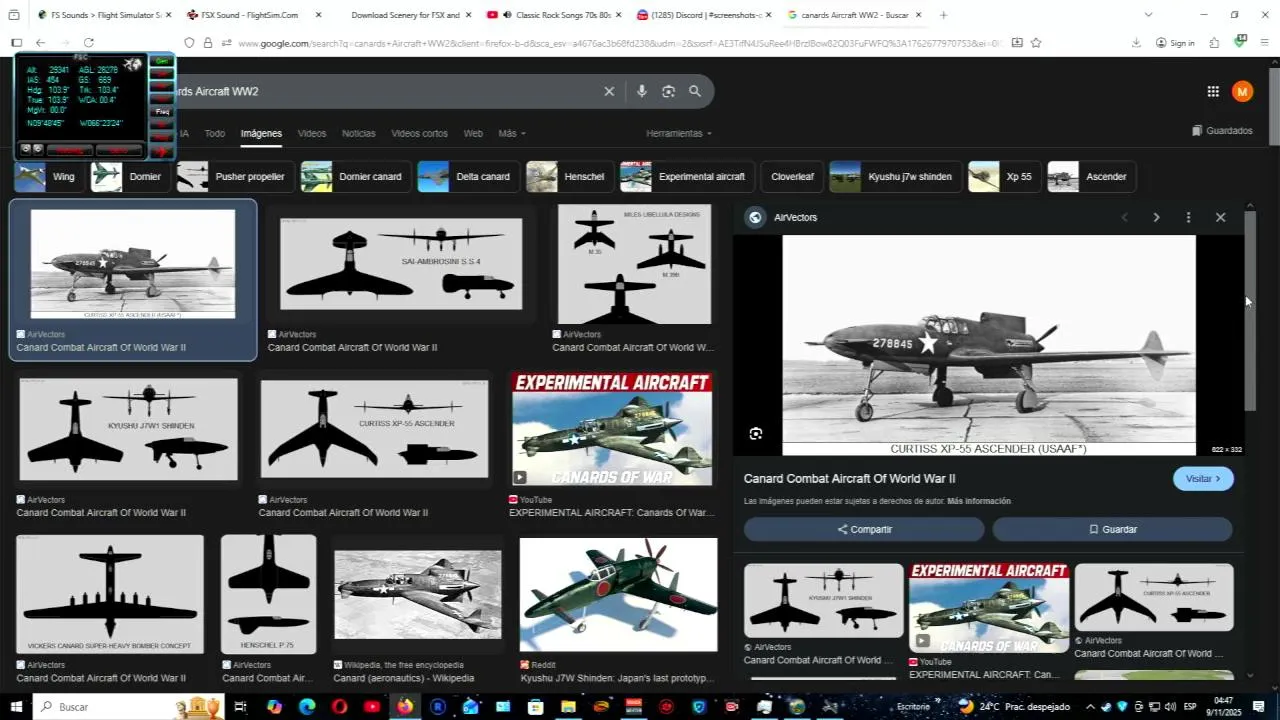
Task: Click the Guardar button in preview
Action: pos(1112,529)
